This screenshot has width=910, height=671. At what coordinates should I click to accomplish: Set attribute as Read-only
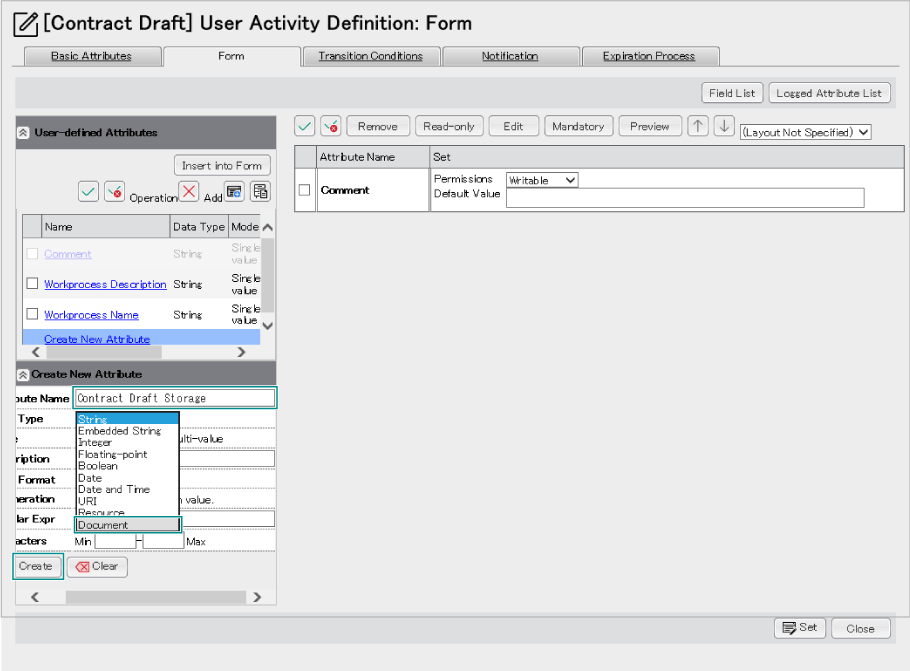(449, 126)
